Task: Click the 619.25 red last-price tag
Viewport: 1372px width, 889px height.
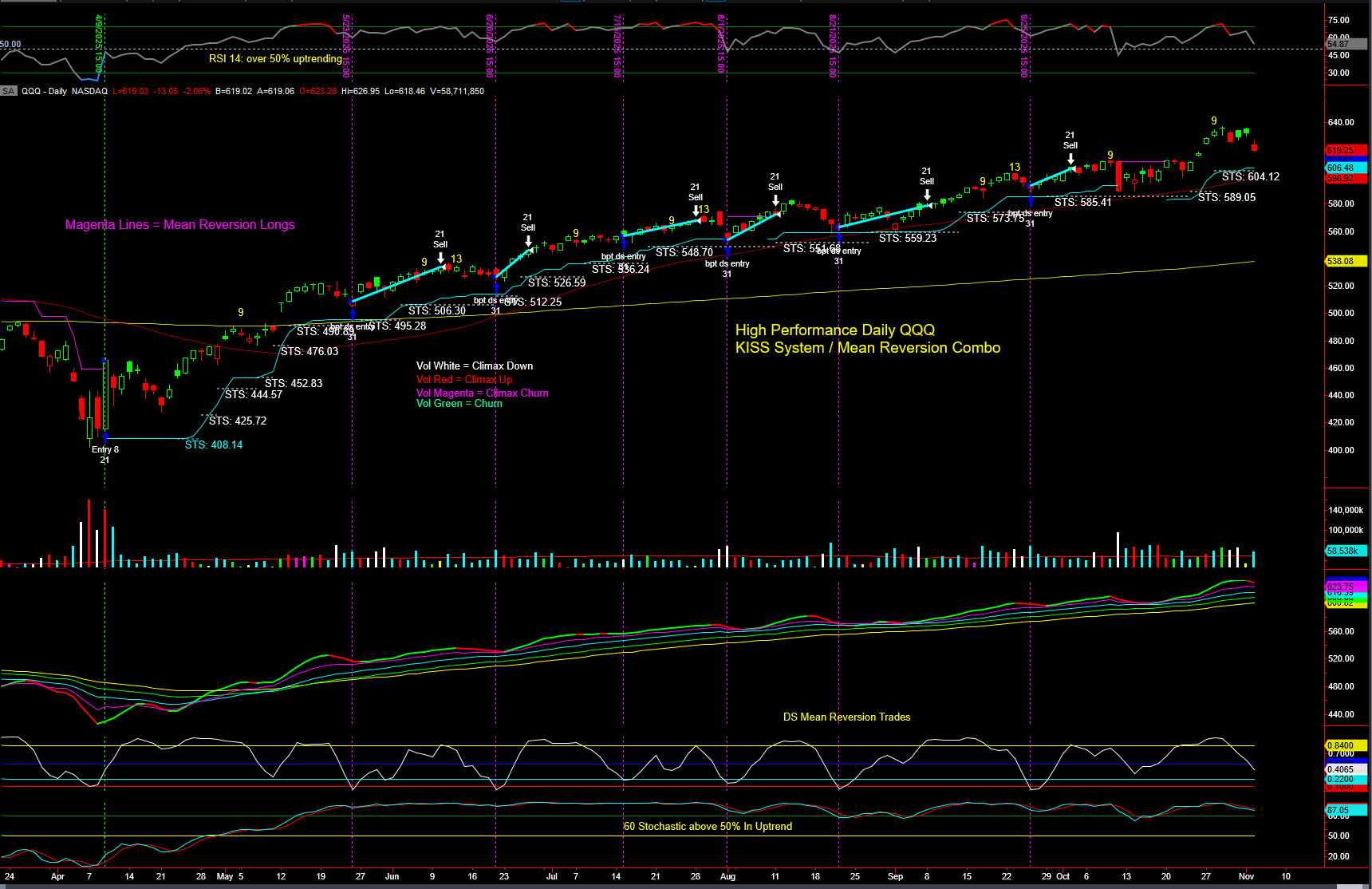Action: pyautogui.click(x=1345, y=150)
